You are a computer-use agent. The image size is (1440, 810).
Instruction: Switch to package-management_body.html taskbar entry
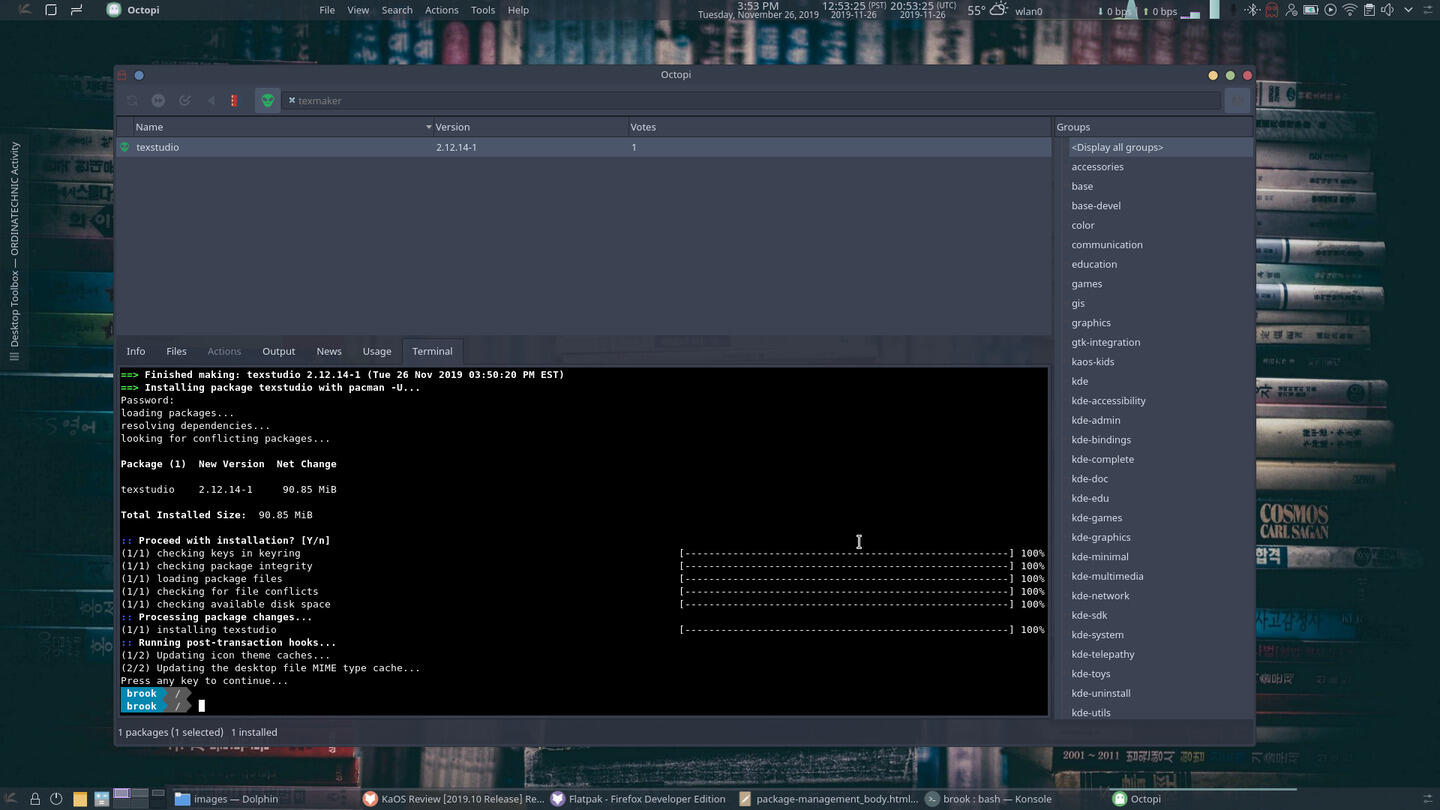click(828, 799)
